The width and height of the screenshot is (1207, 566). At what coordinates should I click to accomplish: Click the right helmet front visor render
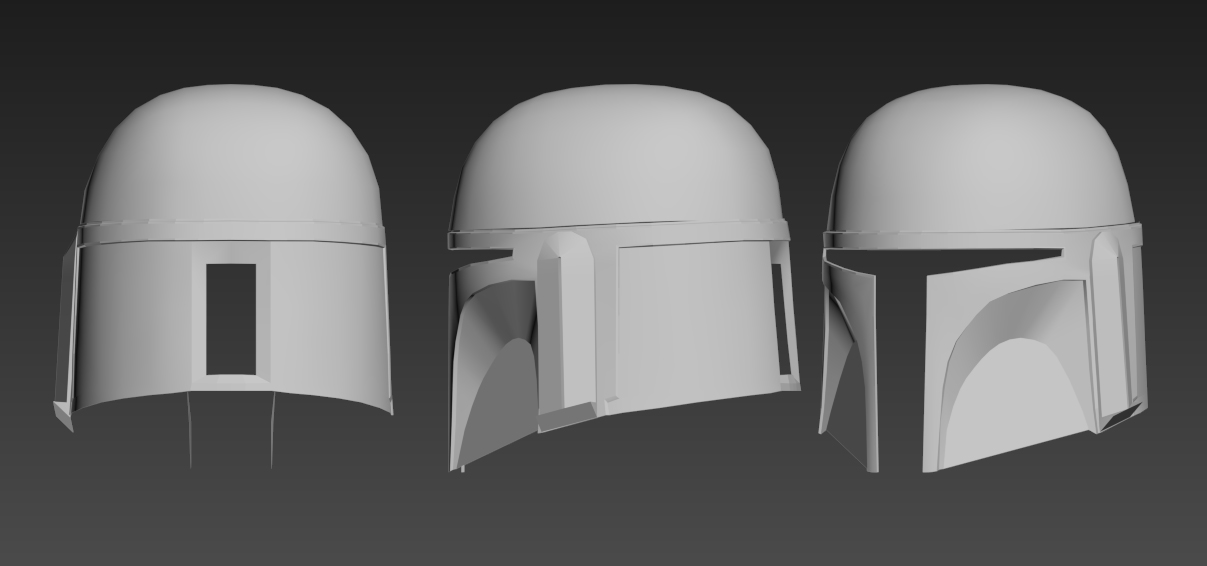tap(984, 278)
